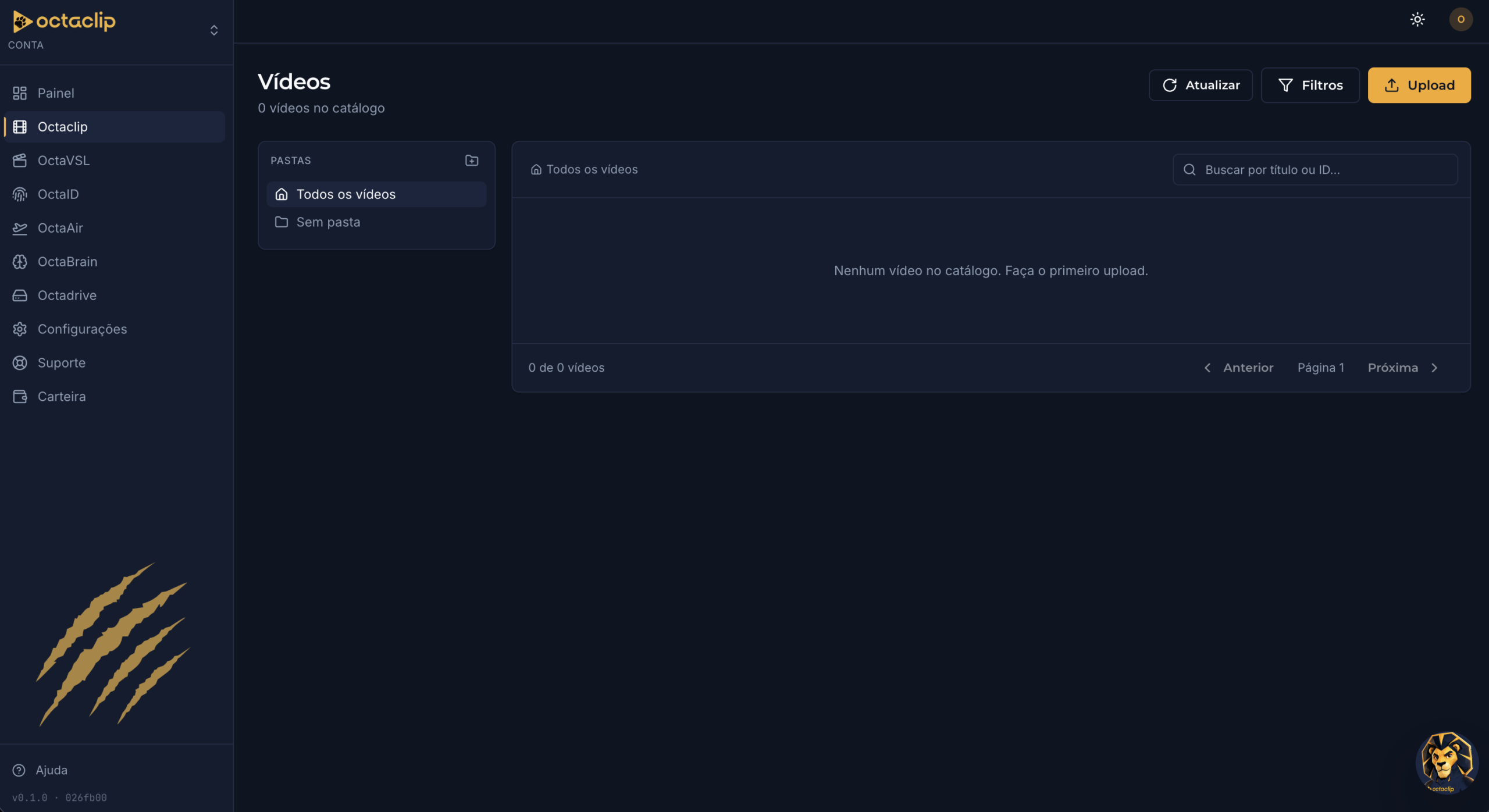The width and height of the screenshot is (1489, 812).
Task: Click the Ajuda question mark icon
Action: coord(19,770)
